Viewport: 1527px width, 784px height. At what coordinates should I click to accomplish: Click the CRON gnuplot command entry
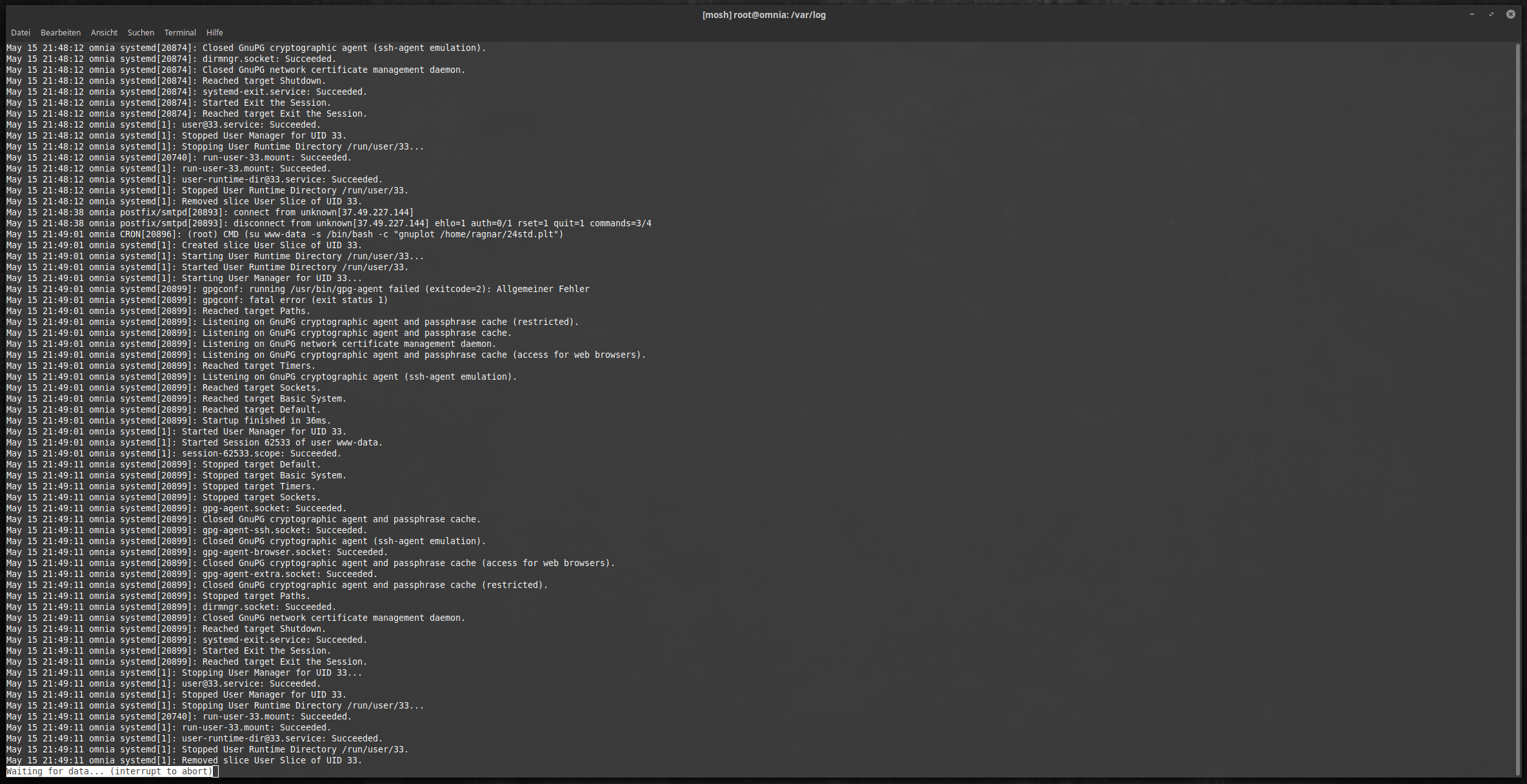pyautogui.click(x=284, y=234)
